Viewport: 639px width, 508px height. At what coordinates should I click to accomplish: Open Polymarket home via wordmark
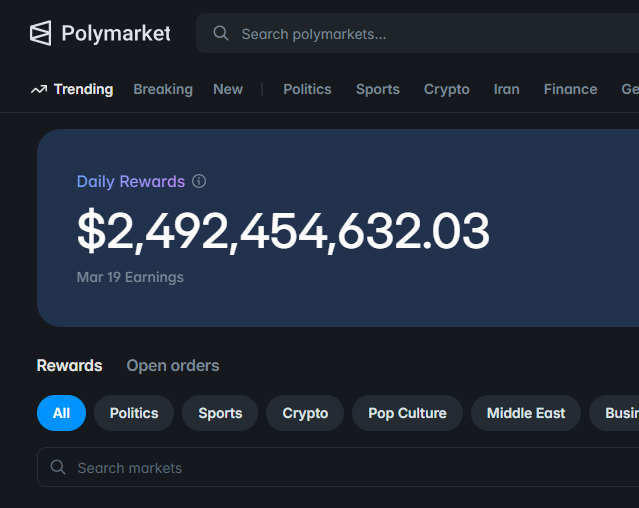pos(116,33)
